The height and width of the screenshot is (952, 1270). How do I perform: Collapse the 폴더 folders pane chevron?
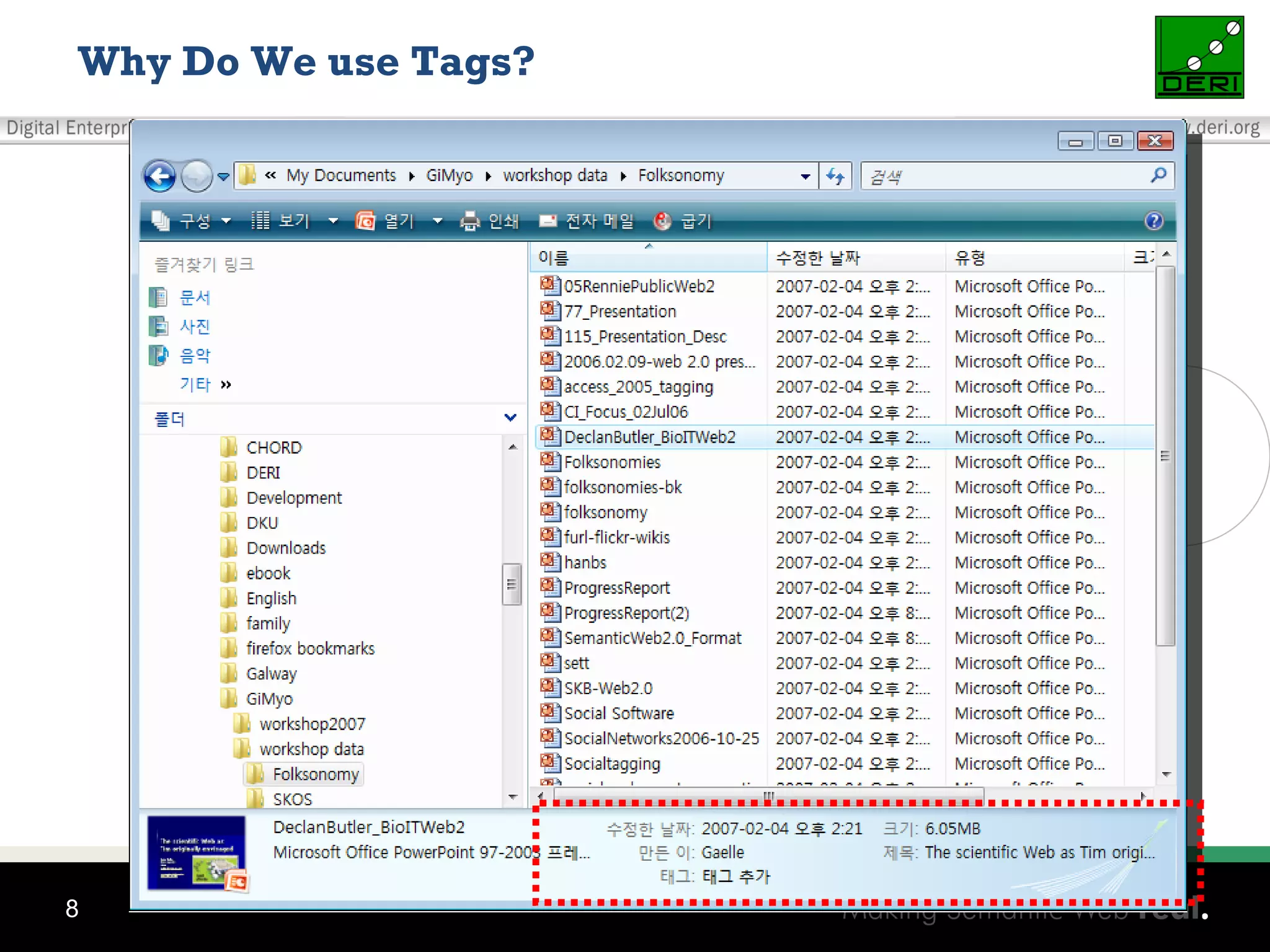point(510,418)
